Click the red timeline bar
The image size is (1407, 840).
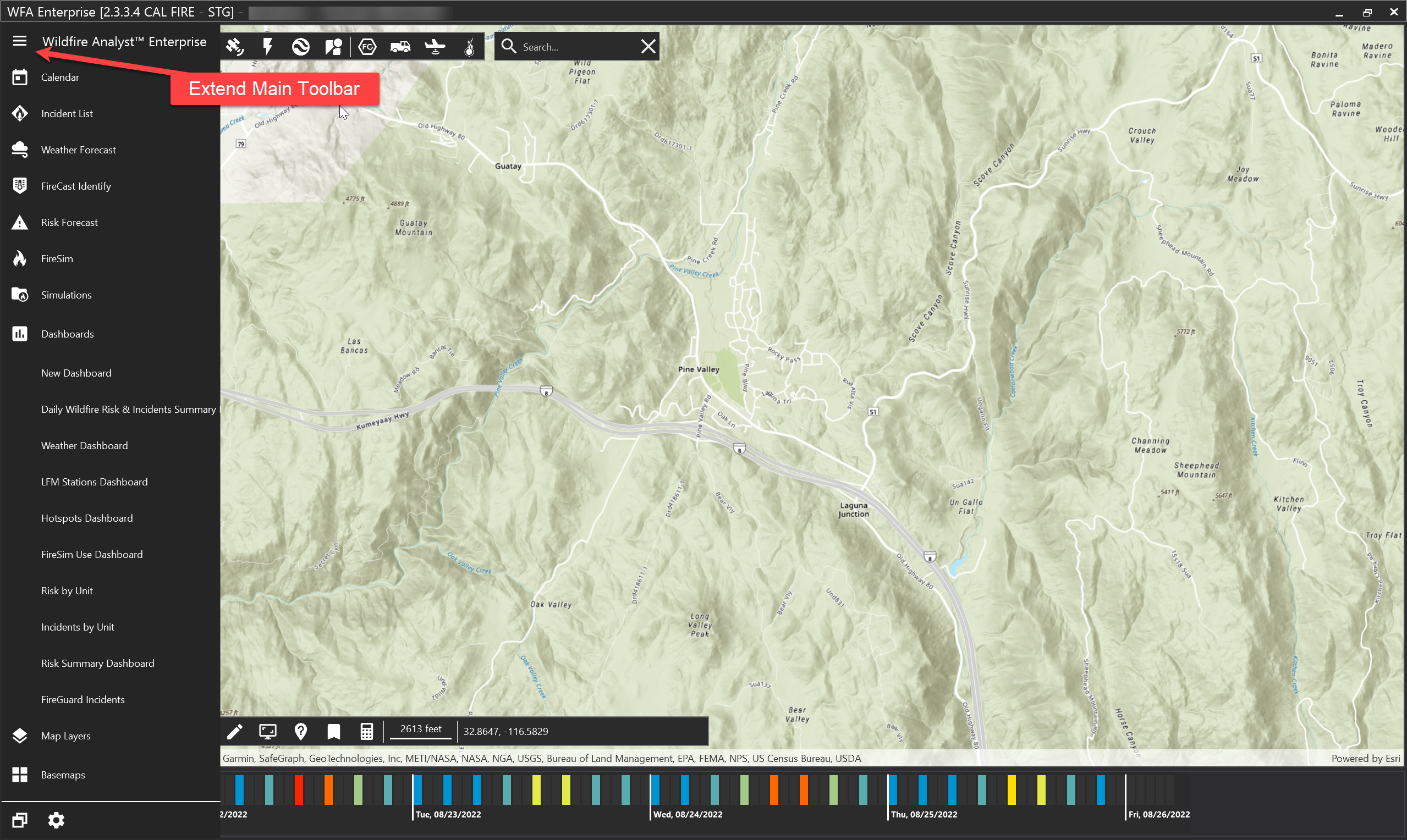(x=298, y=789)
